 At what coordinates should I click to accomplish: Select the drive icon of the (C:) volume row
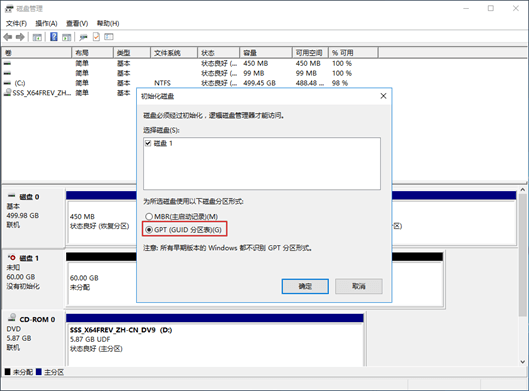pyautogui.click(x=7, y=83)
